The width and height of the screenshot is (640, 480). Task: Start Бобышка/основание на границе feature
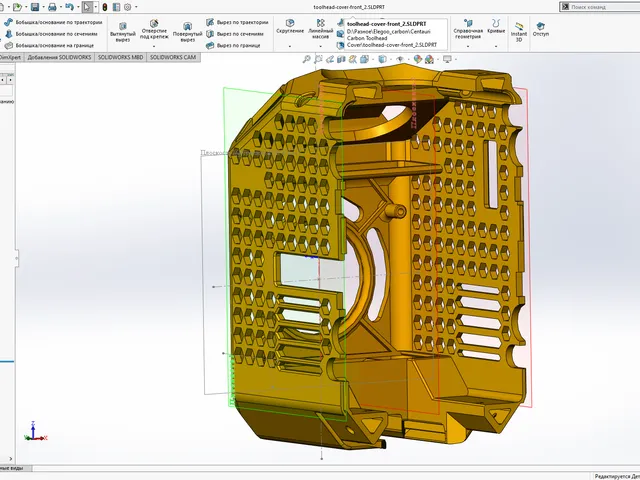click(x=49, y=45)
